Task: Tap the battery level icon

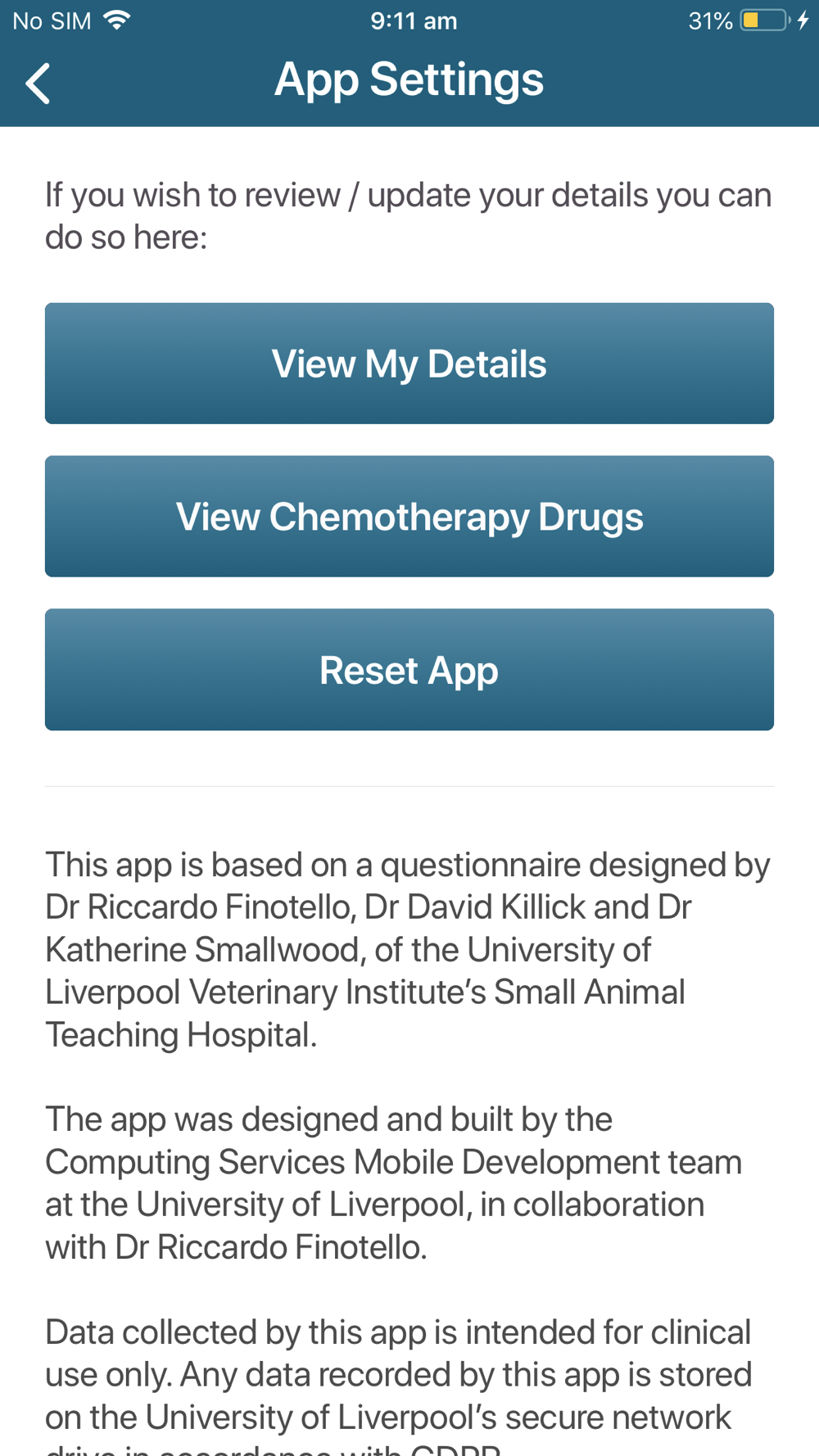Action: click(763, 20)
